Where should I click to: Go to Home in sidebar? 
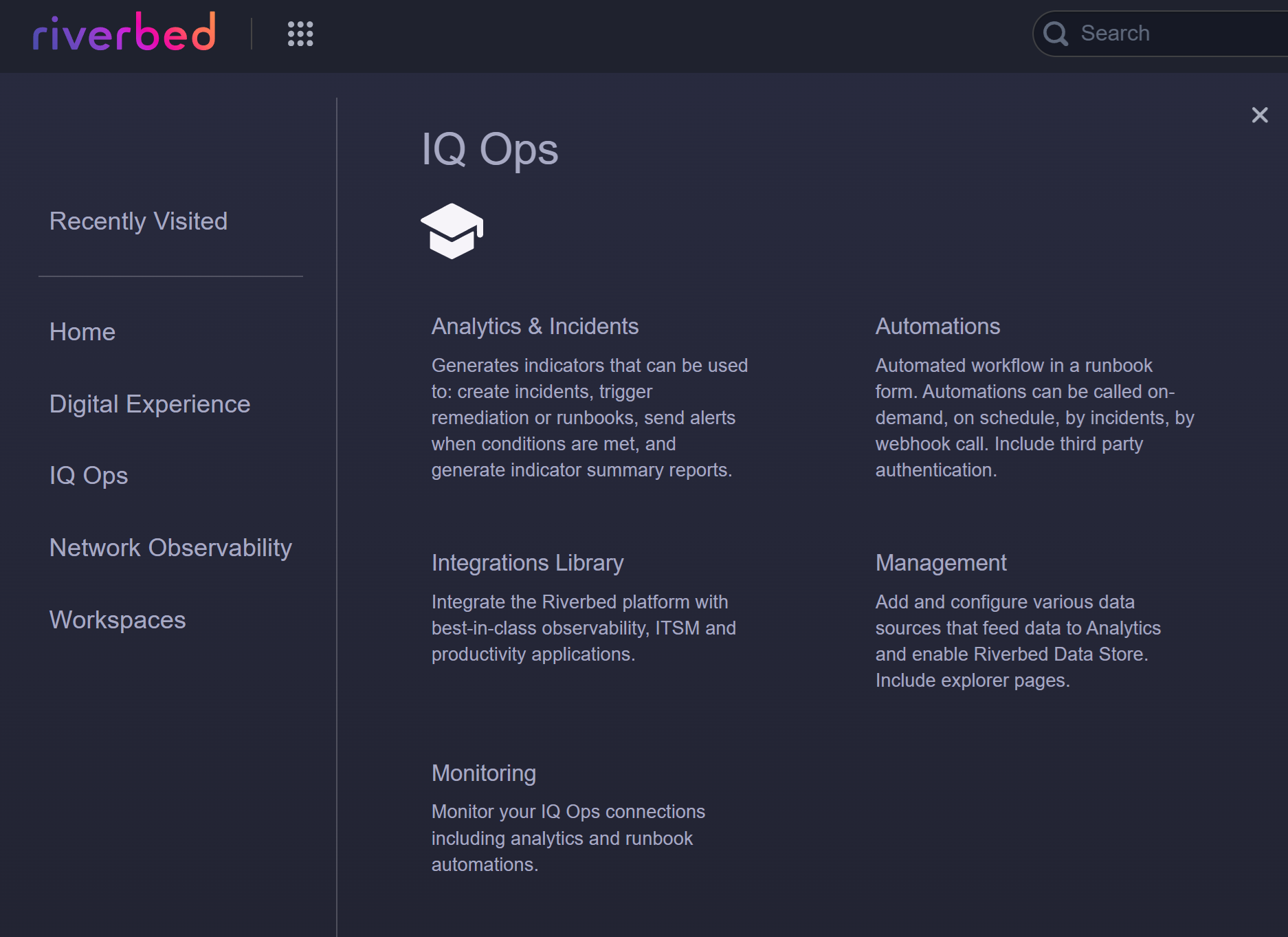click(82, 332)
